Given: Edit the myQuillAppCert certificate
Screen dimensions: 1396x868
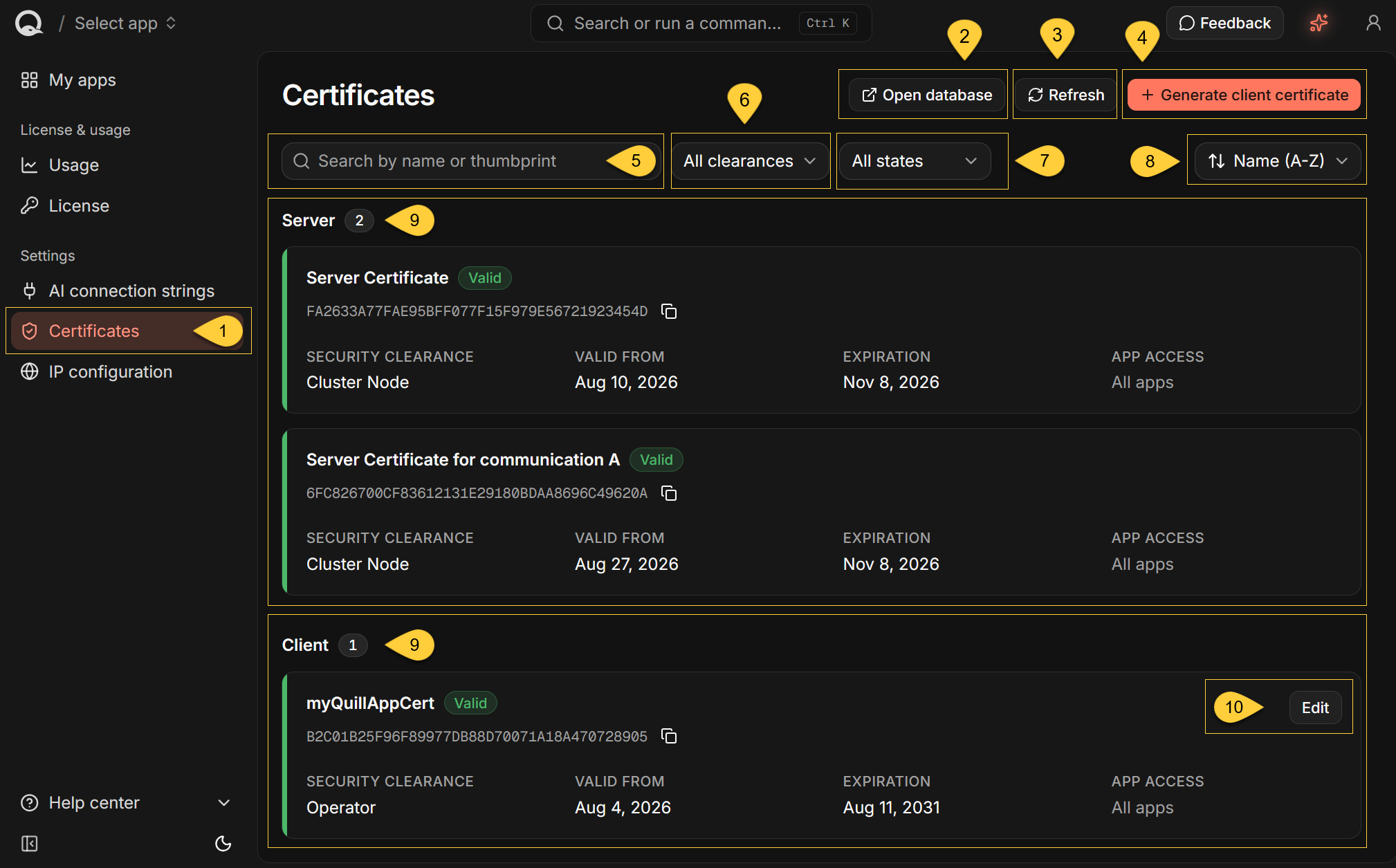Looking at the screenshot, I should pos(1315,708).
